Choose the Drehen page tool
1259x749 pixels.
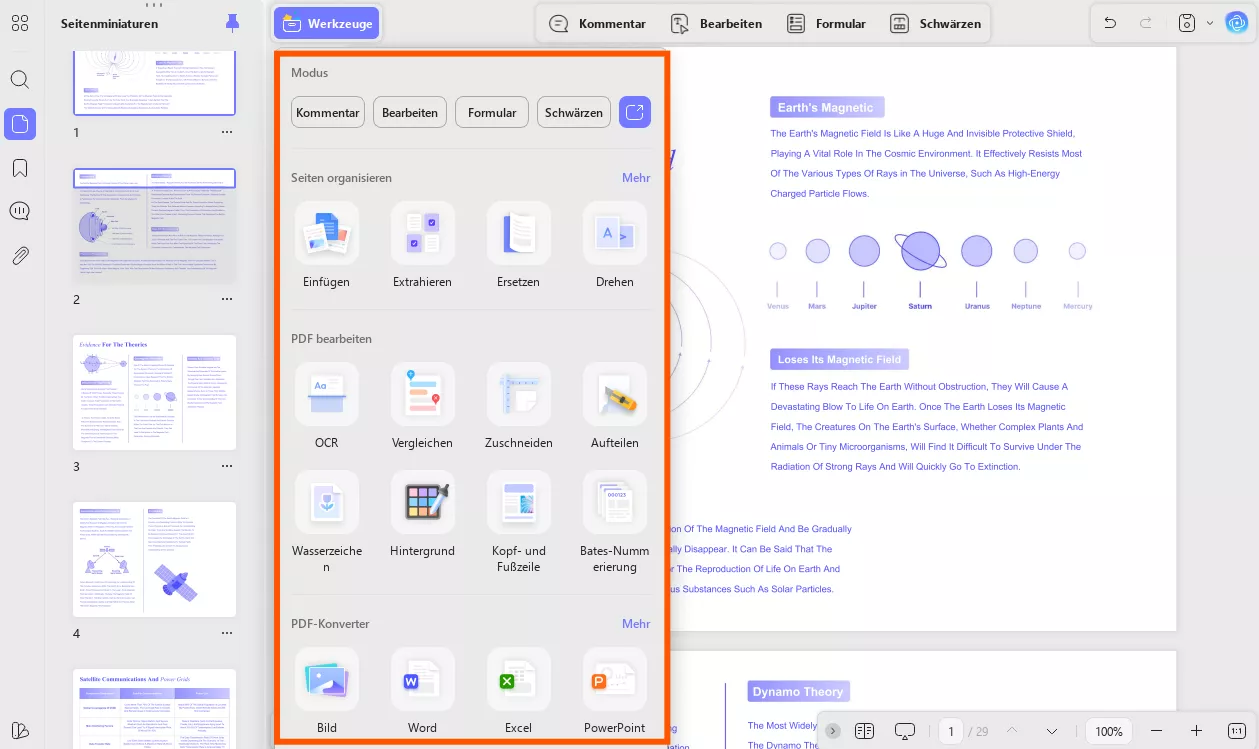[615, 245]
